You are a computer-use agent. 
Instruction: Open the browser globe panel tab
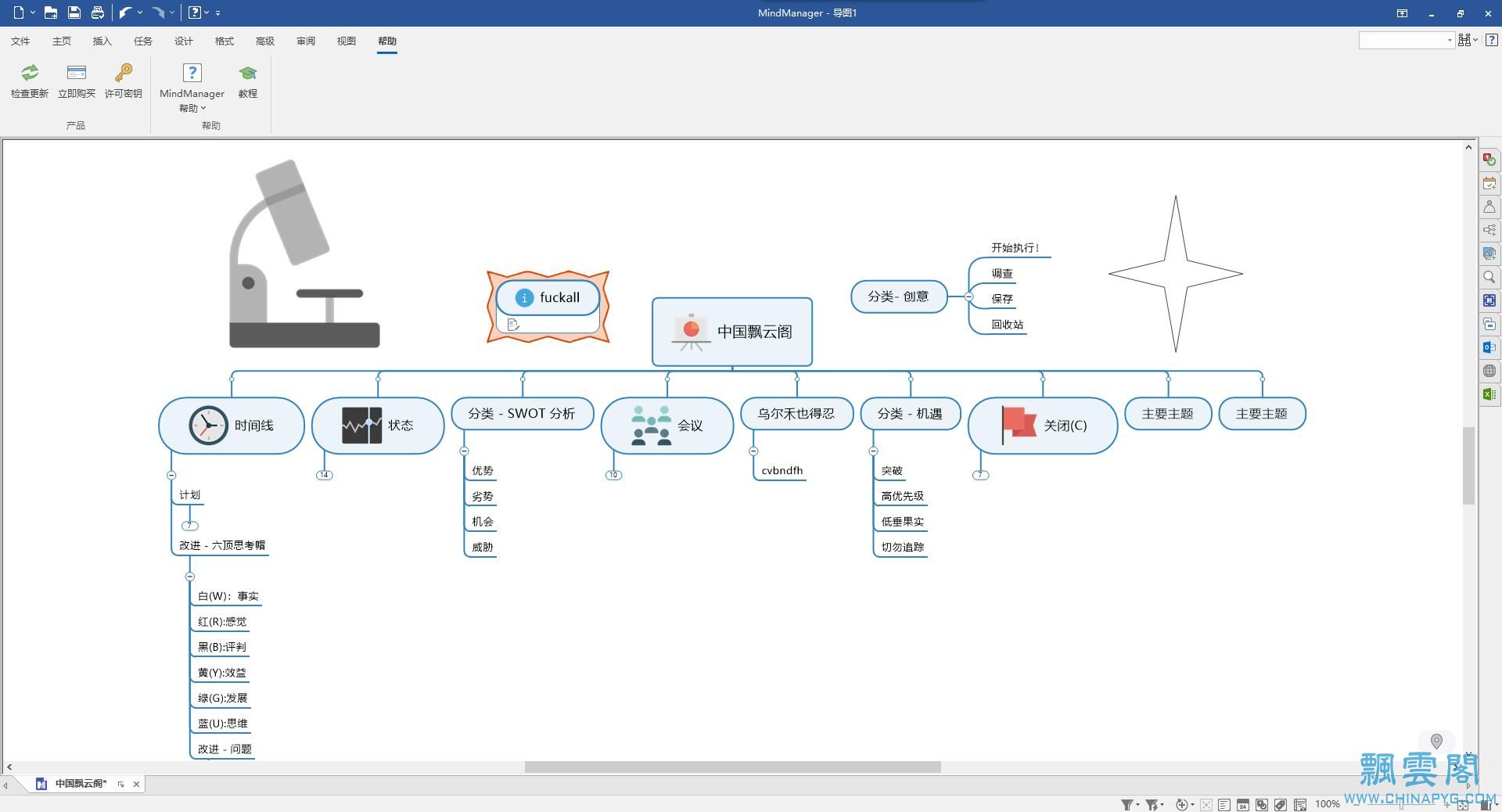pyautogui.click(x=1489, y=371)
